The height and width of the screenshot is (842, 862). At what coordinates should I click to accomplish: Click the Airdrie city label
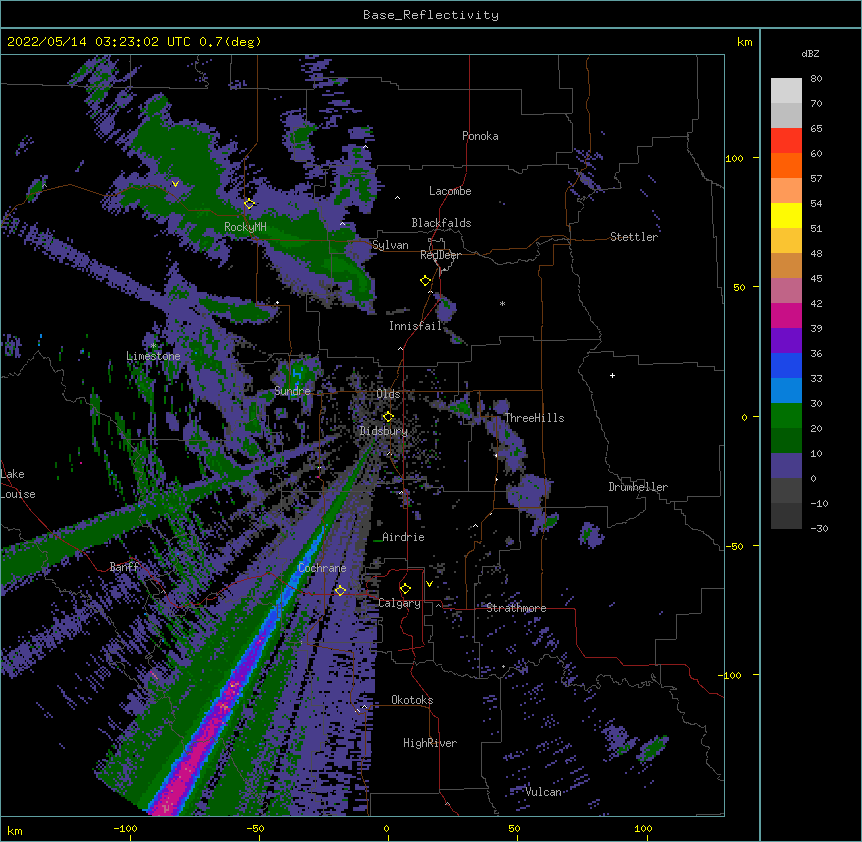click(403, 537)
